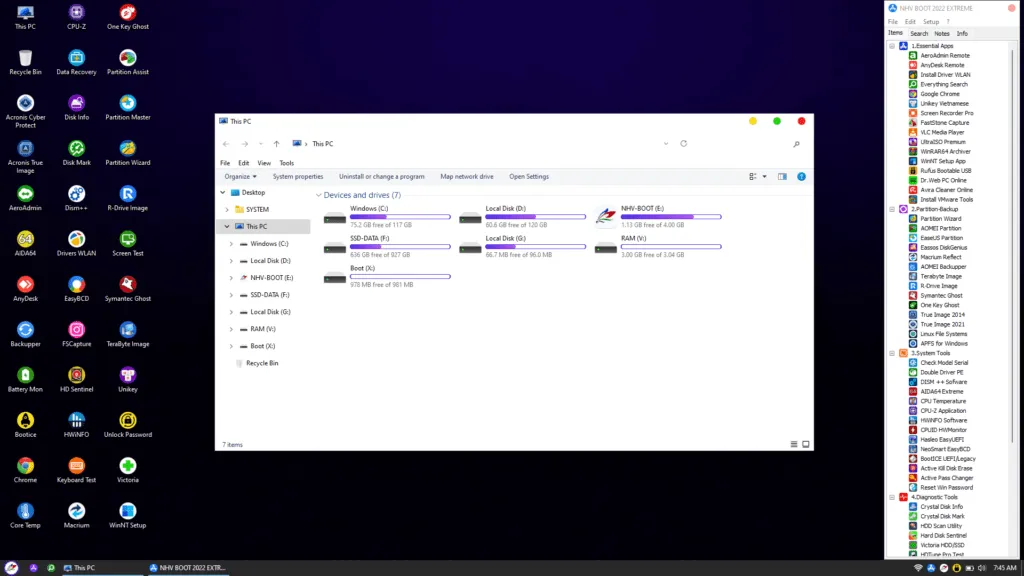Open the Organize dropdown menu
Viewport: 1024px width, 576px height.
click(x=240, y=177)
